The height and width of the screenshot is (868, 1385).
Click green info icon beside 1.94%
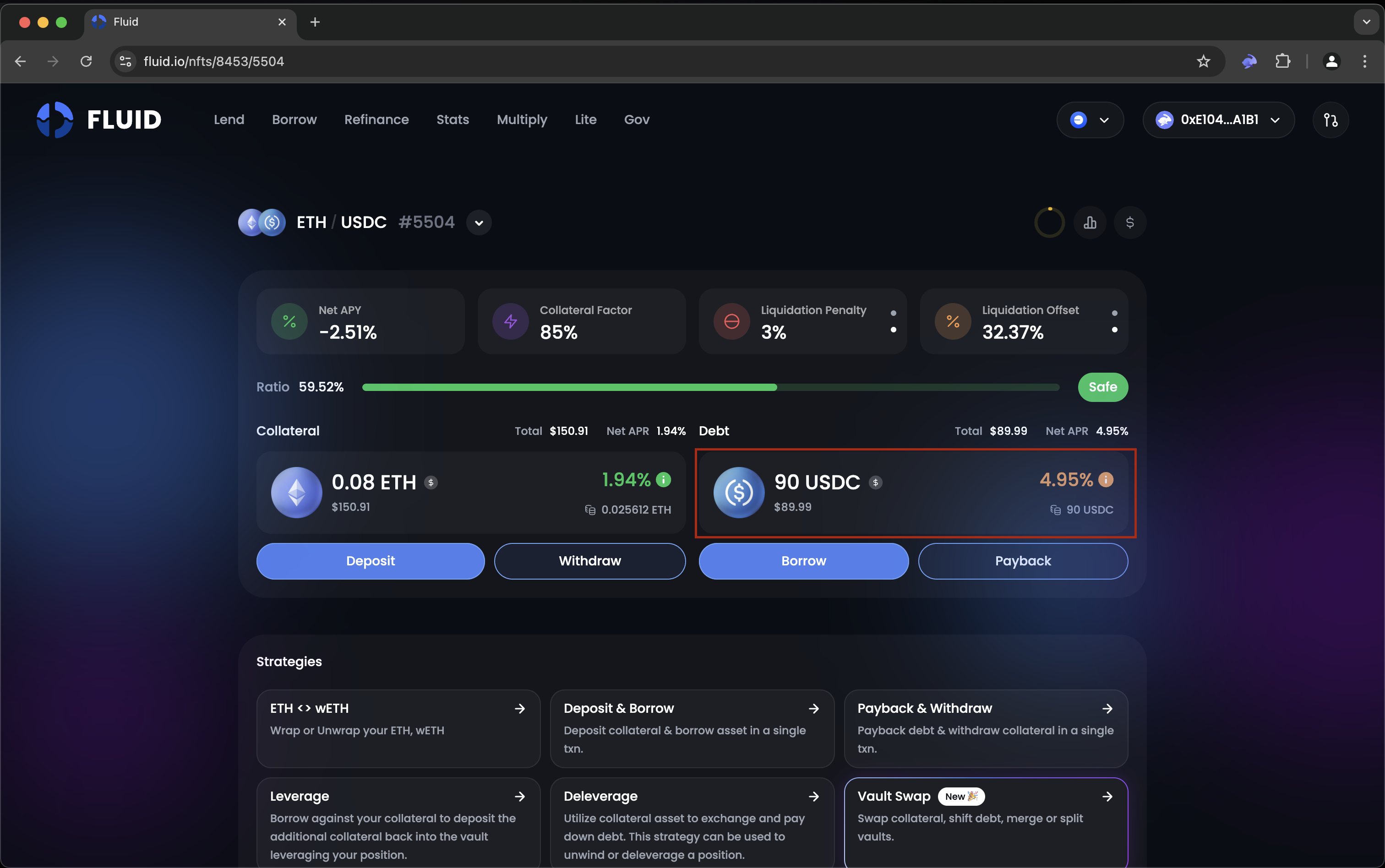(x=663, y=480)
